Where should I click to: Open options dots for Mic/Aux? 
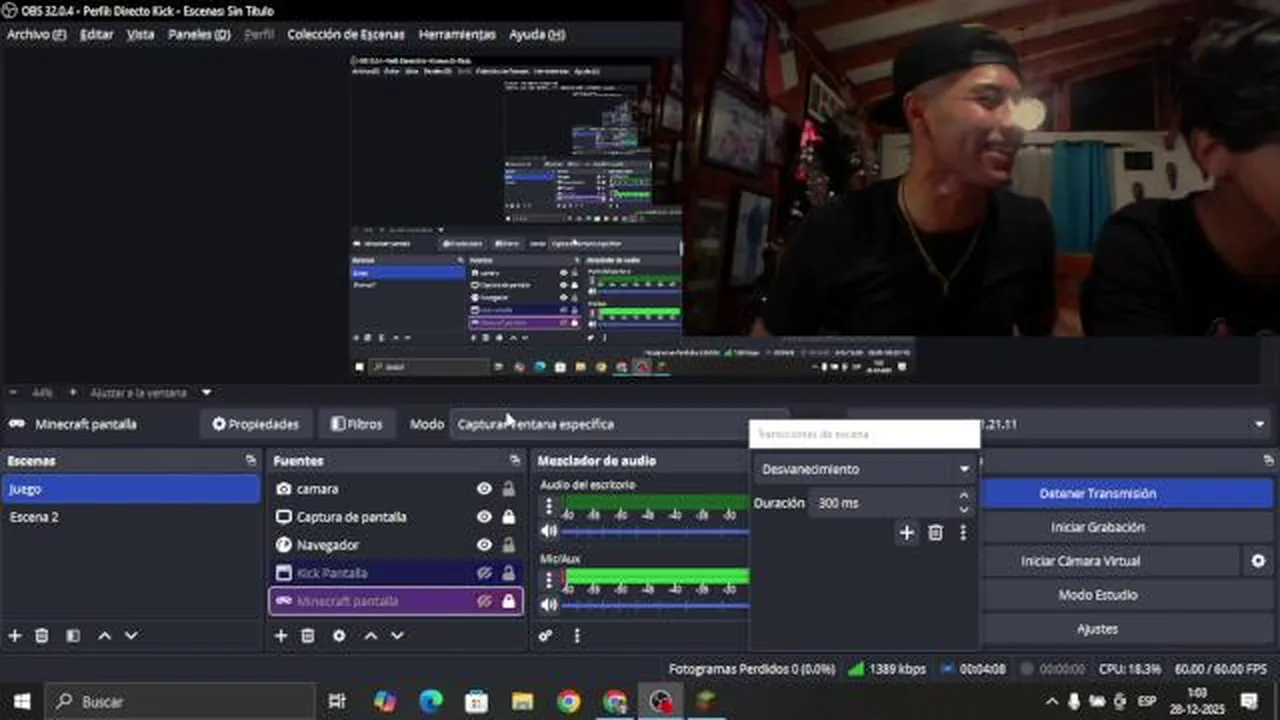[548, 580]
